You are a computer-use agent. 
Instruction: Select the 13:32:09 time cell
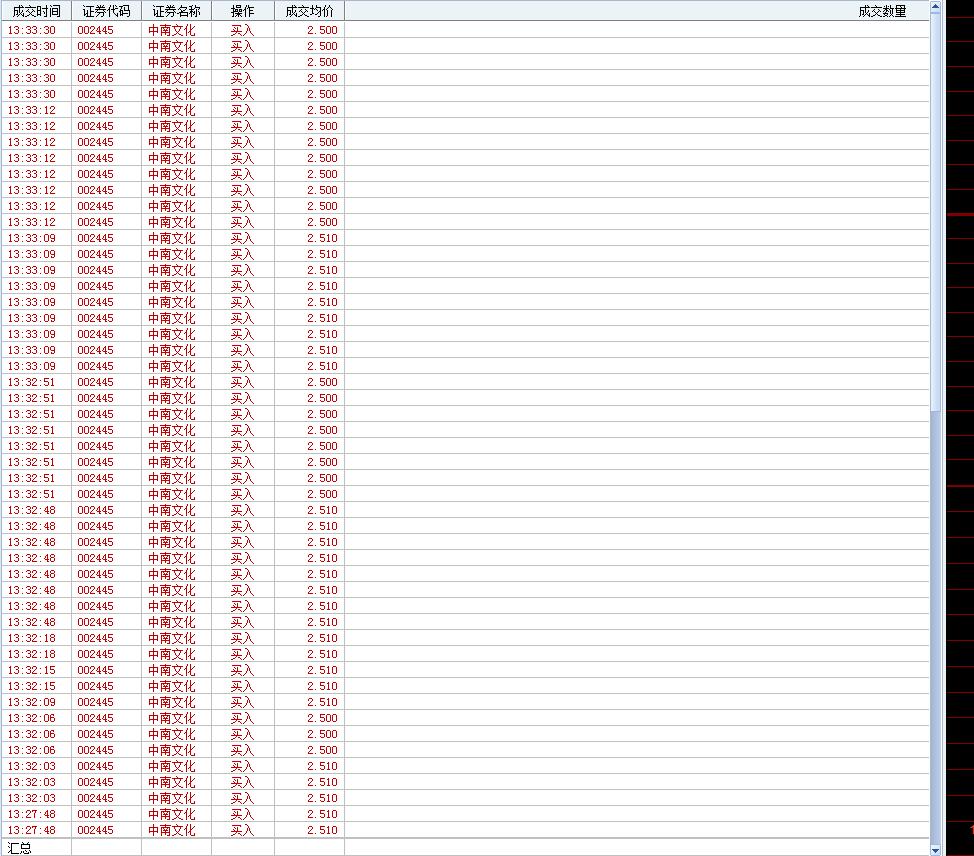36,702
